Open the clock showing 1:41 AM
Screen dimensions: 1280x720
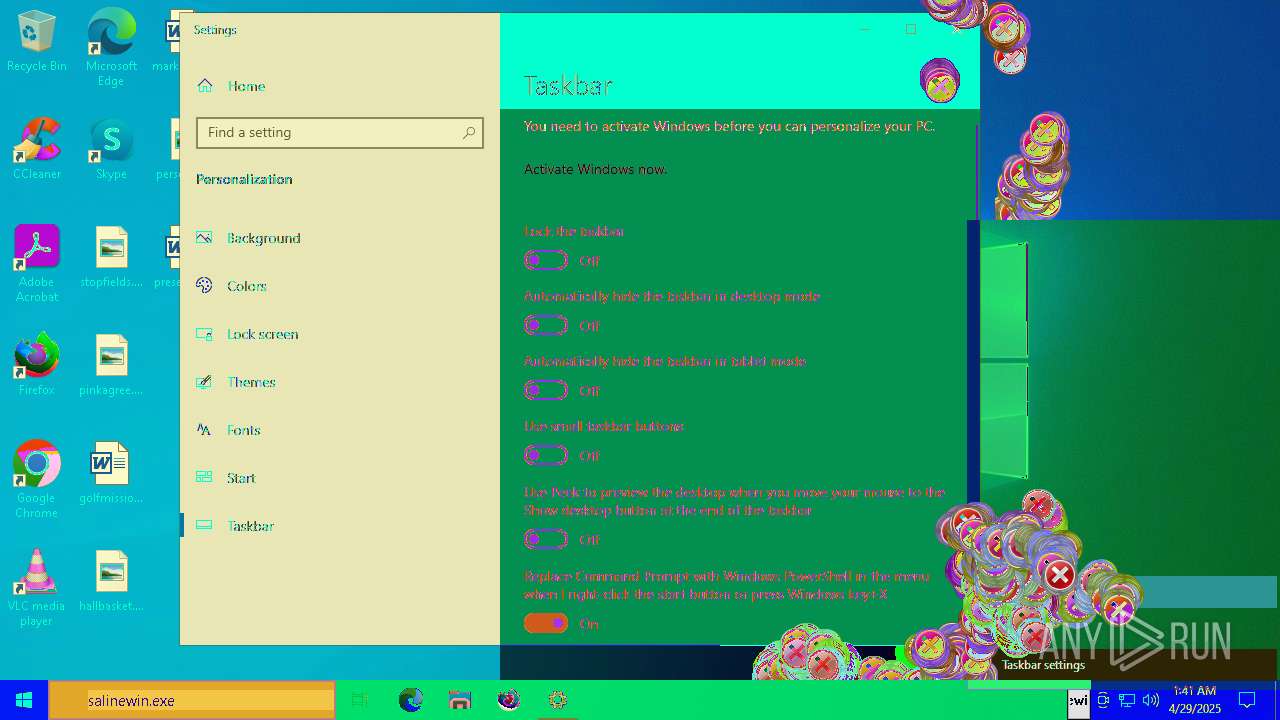click(1195, 700)
